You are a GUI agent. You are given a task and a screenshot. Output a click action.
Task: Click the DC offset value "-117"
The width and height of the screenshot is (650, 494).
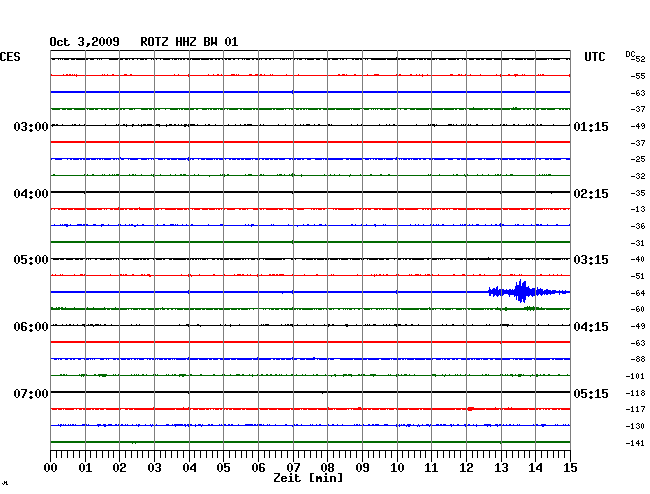(x=635, y=409)
